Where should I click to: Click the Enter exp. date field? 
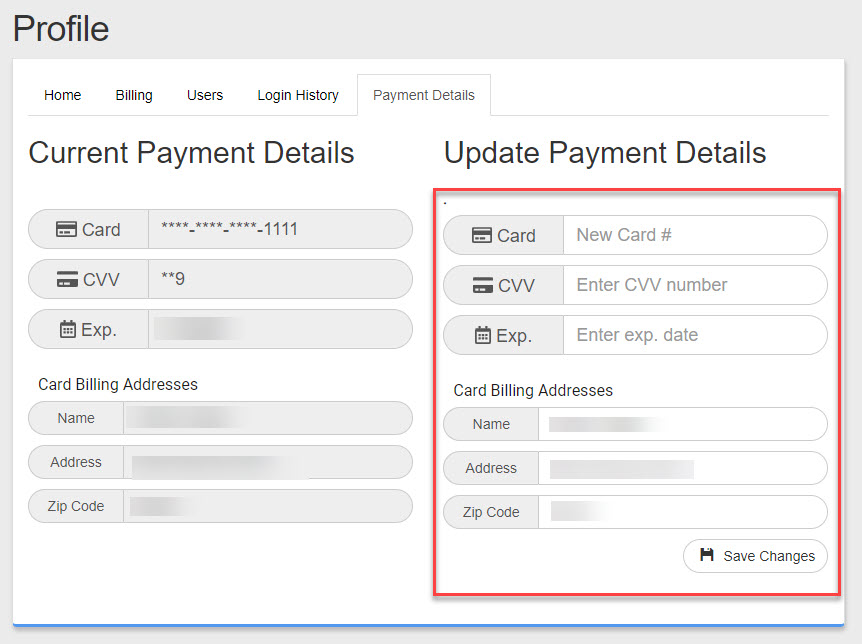694,336
